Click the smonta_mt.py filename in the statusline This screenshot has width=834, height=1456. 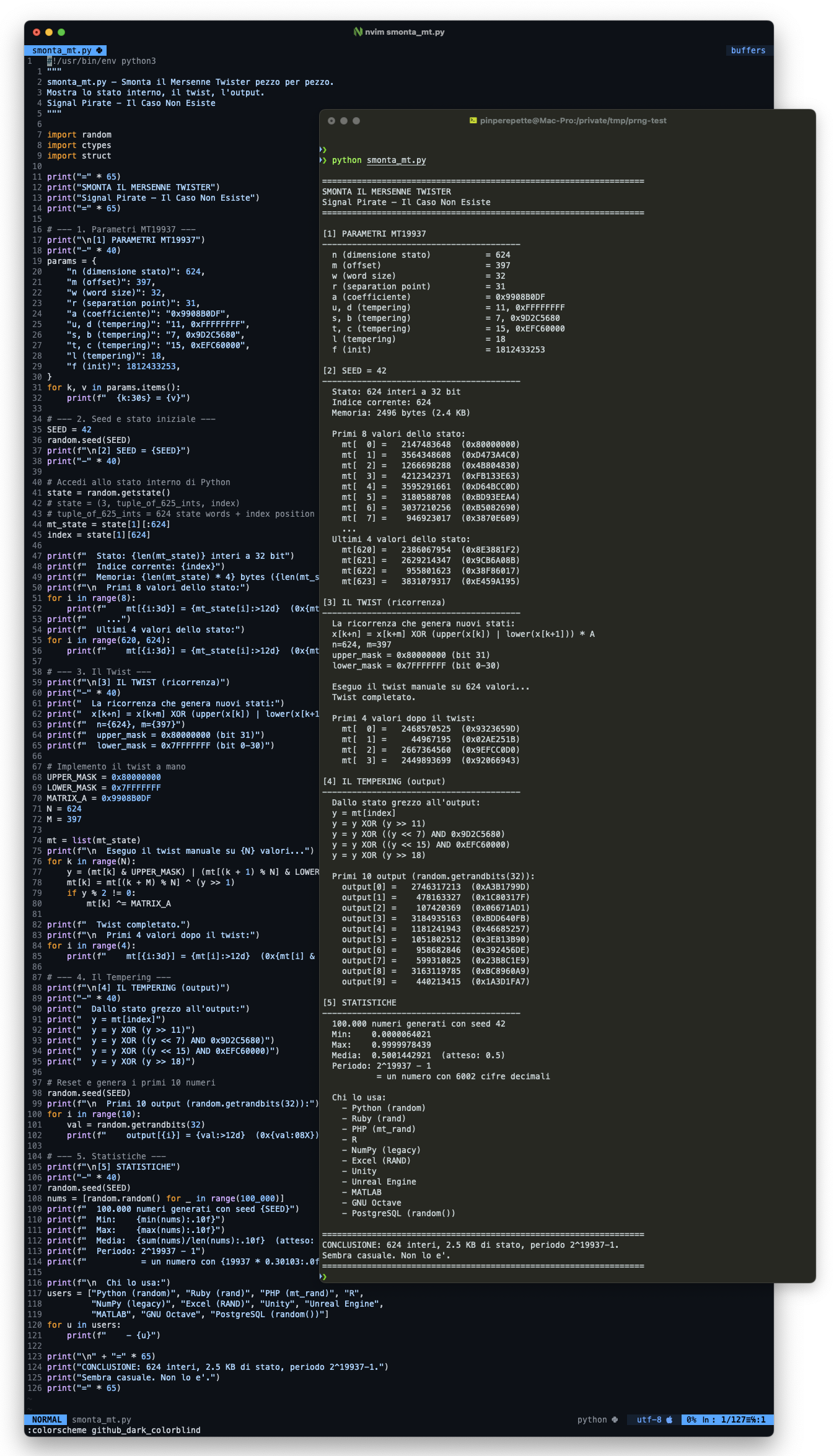tap(102, 1419)
